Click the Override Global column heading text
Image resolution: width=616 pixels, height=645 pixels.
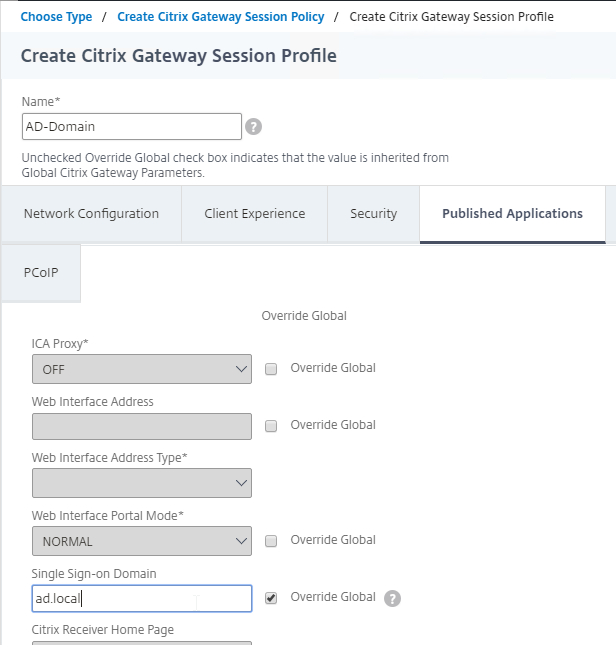[304, 316]
